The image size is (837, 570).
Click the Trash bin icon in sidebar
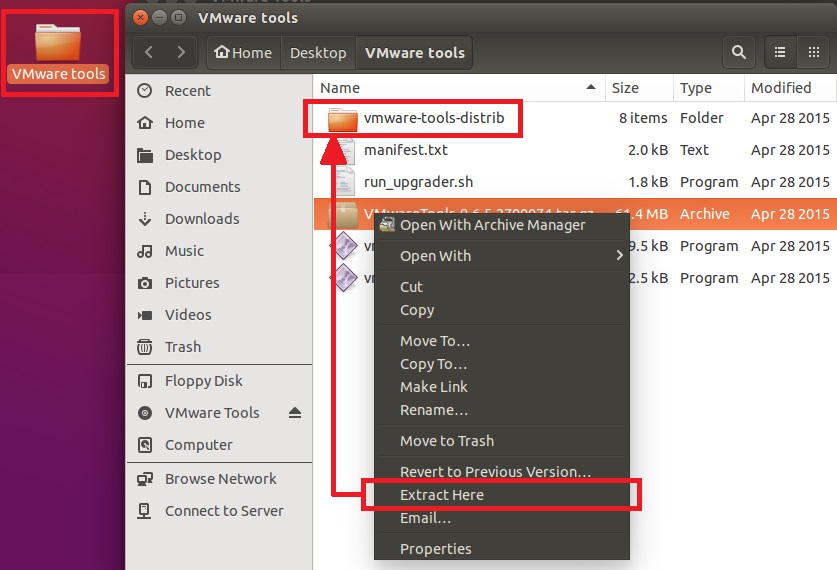point(145,347)
